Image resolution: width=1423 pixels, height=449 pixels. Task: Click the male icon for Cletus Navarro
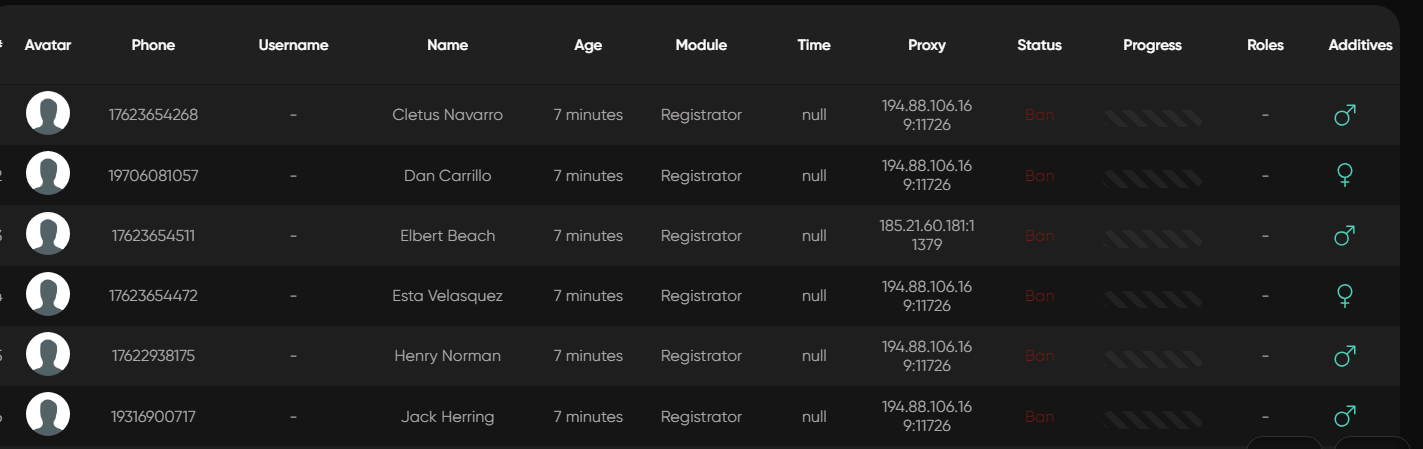[x=1345, y=115]
